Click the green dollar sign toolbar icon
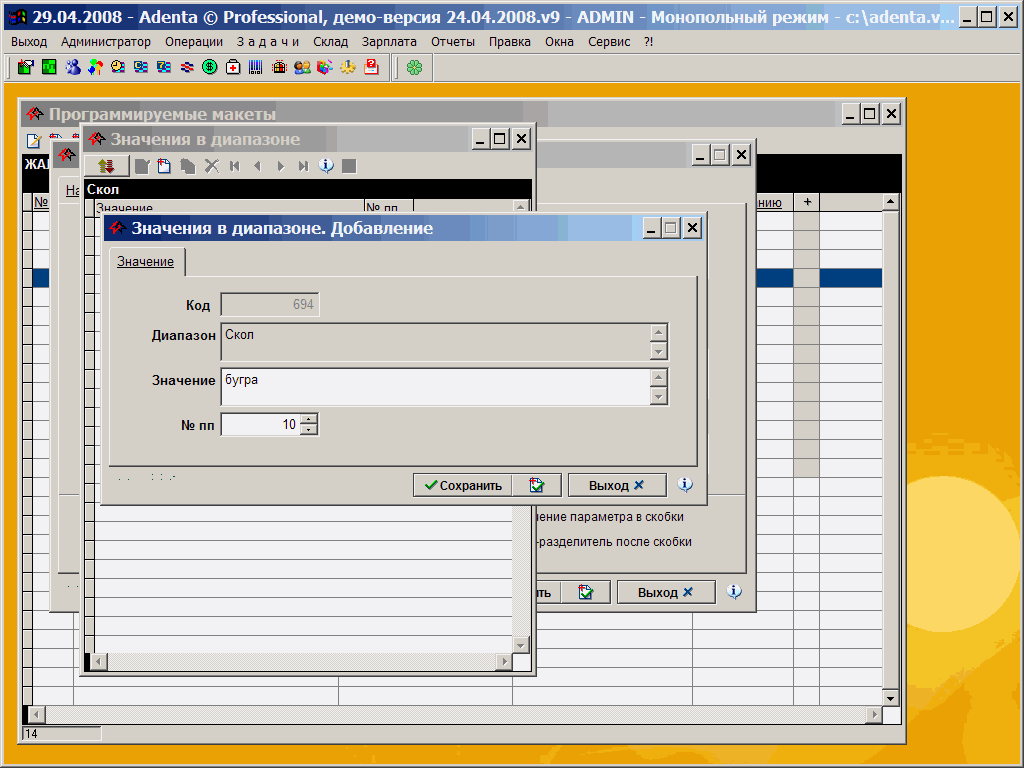The height and width of the screenshot is (768, 1024). (209, 67)
